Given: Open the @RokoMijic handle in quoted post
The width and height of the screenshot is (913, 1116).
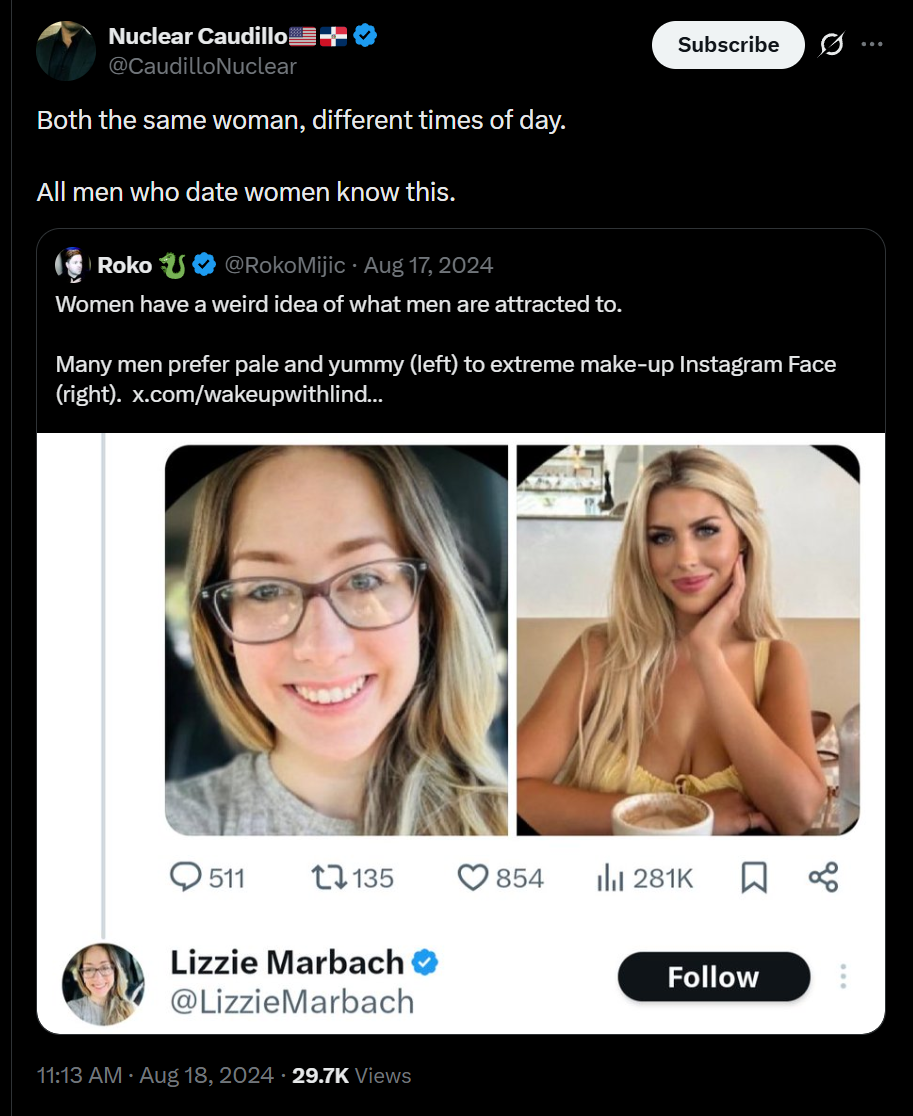Looking at the screenshot, I should (x=285, y=265).
